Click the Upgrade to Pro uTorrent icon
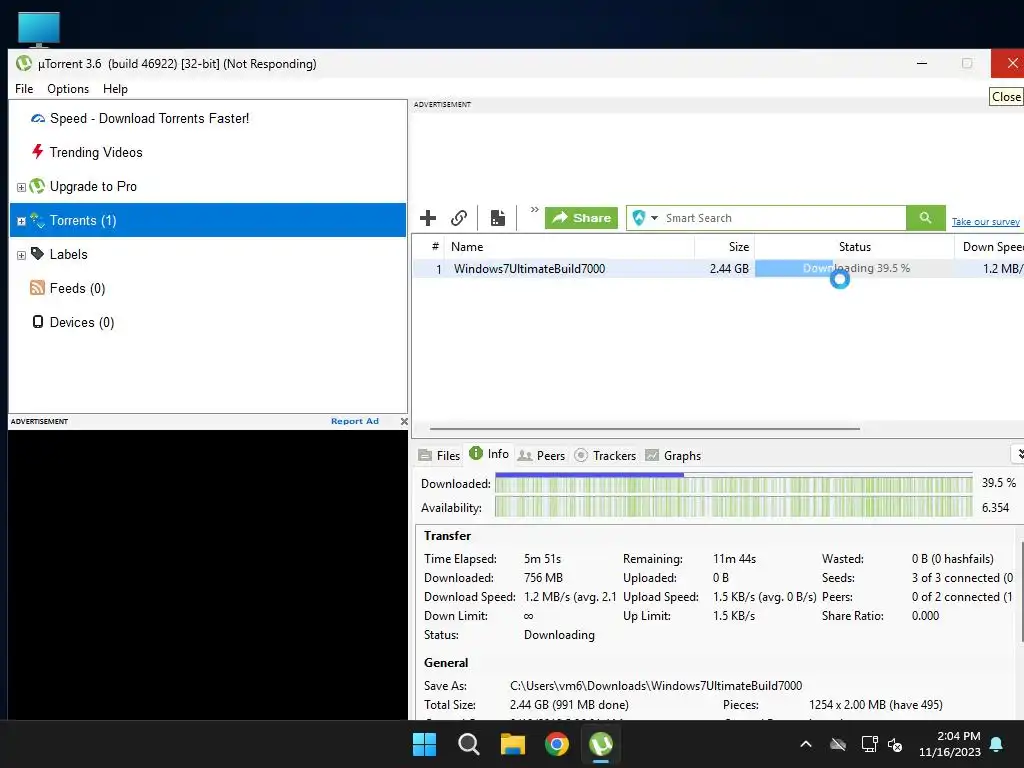 click(37, 186)
